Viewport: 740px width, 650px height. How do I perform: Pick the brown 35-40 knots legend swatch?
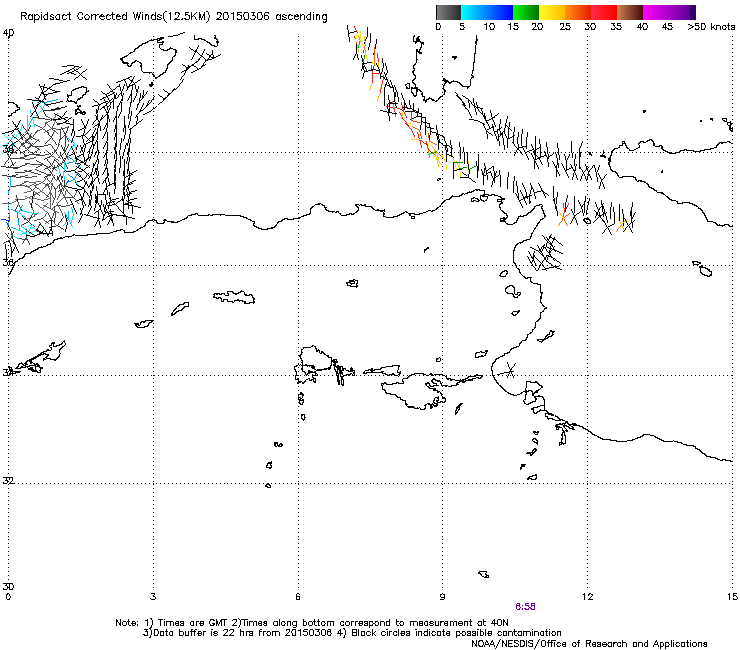tap(630, 12)
